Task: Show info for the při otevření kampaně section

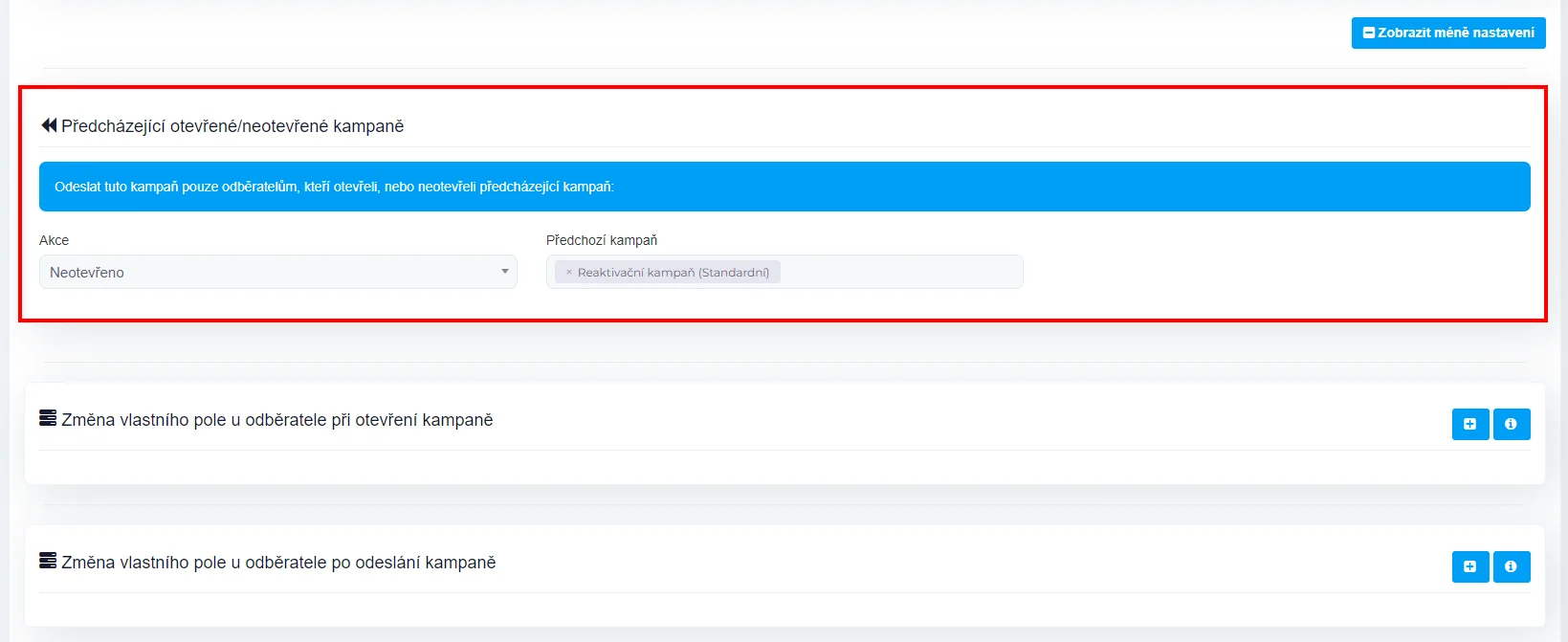Action: pyautogui.click(x=1511, y=424)
